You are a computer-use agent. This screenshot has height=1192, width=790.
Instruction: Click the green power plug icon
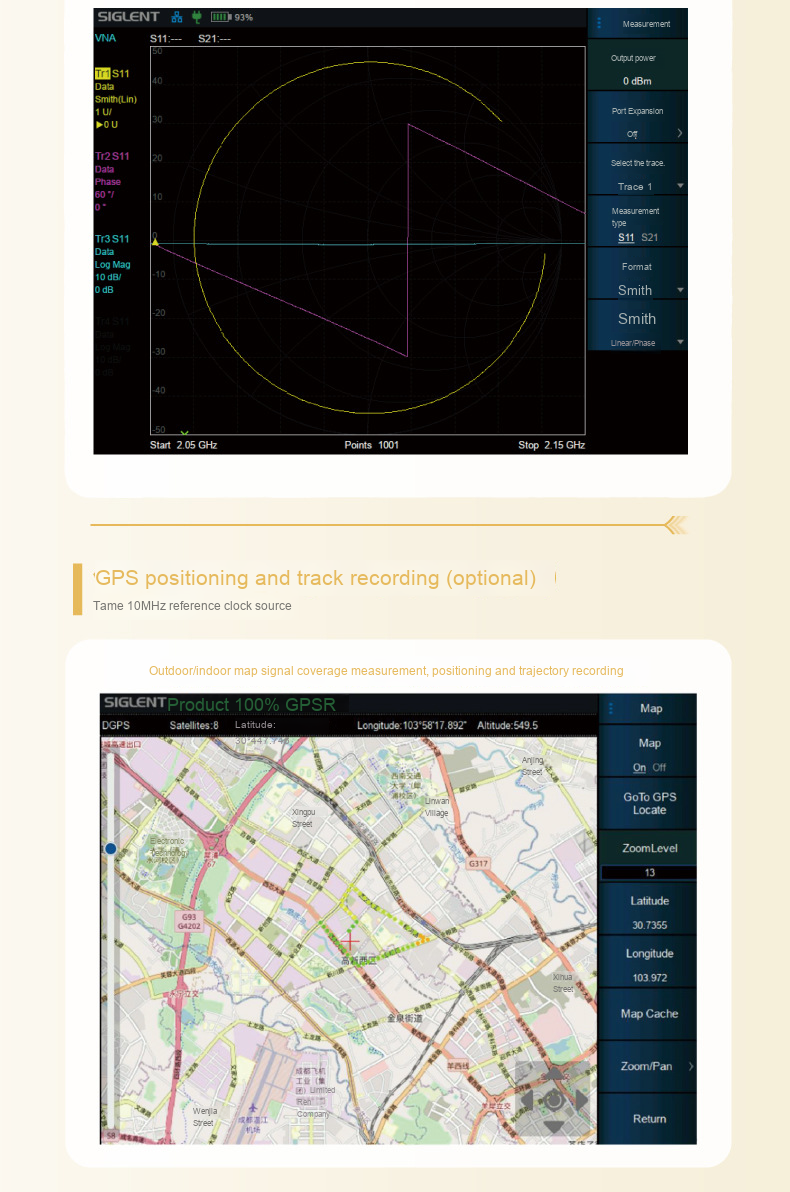coord(196,17)
